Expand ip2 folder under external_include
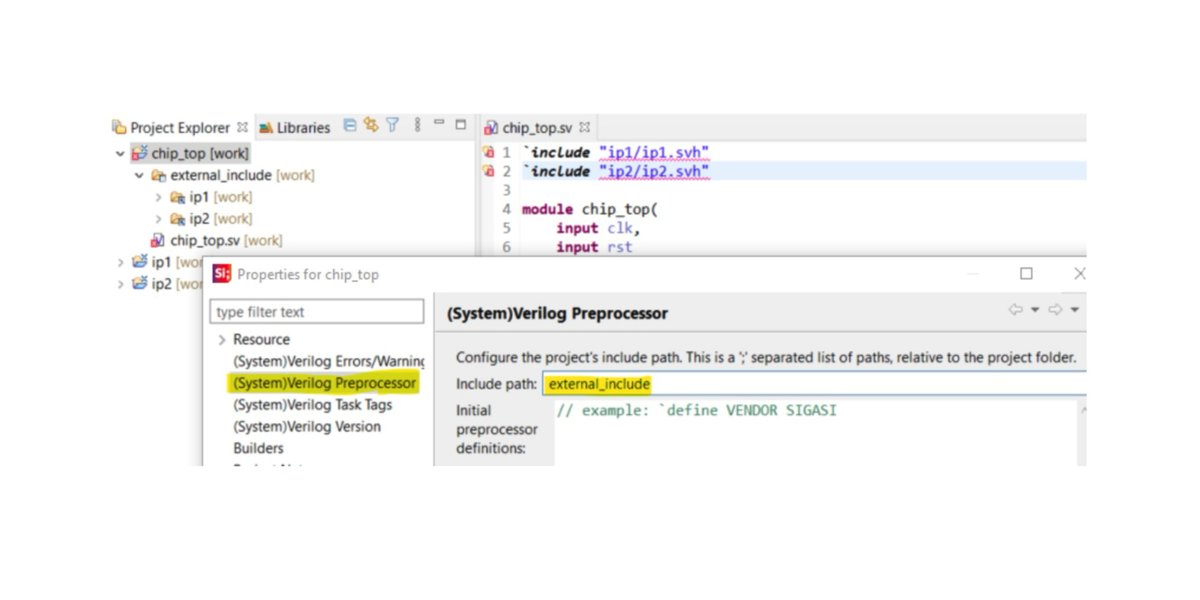1200x600 pixels. [x=158, y=219]
